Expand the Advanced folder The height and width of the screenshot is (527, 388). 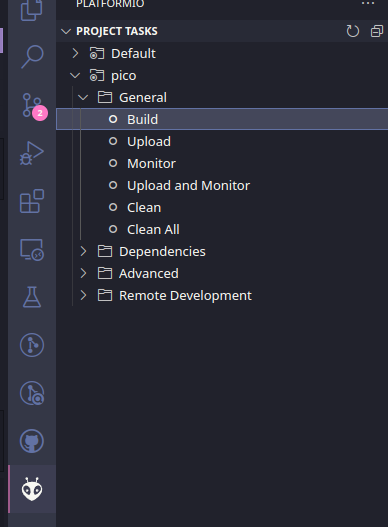pyautogui.click(x=83, y=273)
